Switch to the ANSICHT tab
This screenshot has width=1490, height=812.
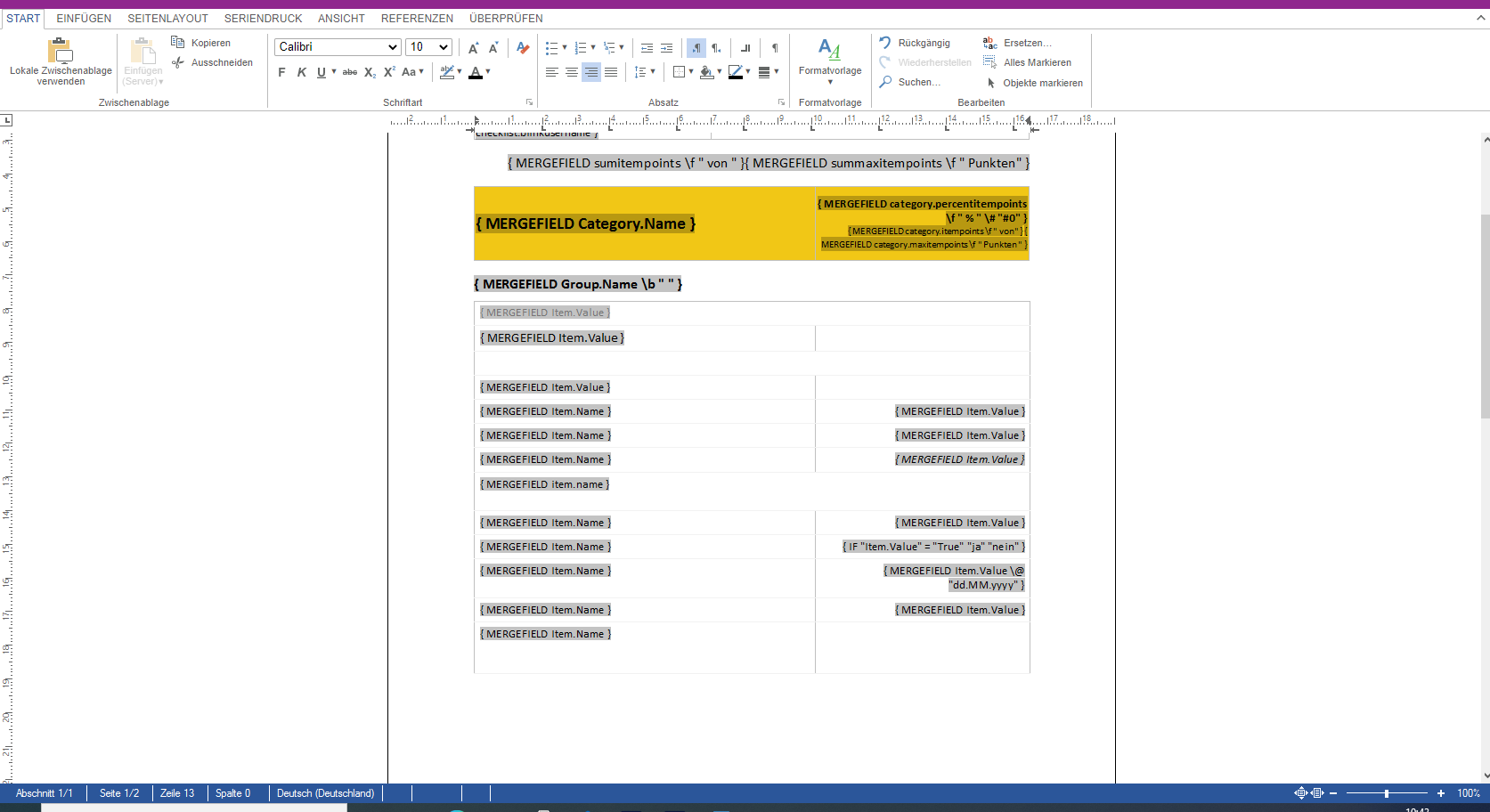point(341,18)
